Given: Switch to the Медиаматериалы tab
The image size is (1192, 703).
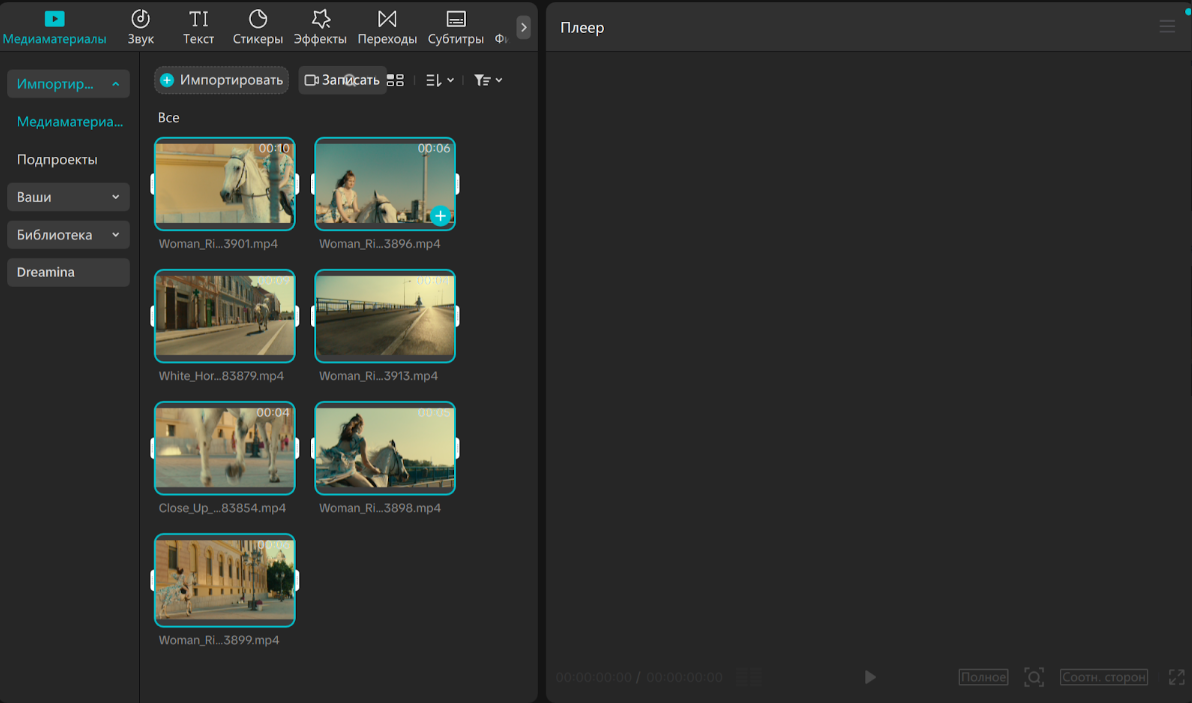Looking at the screenshot, I should pyautogui.click(x=54, y=27).
